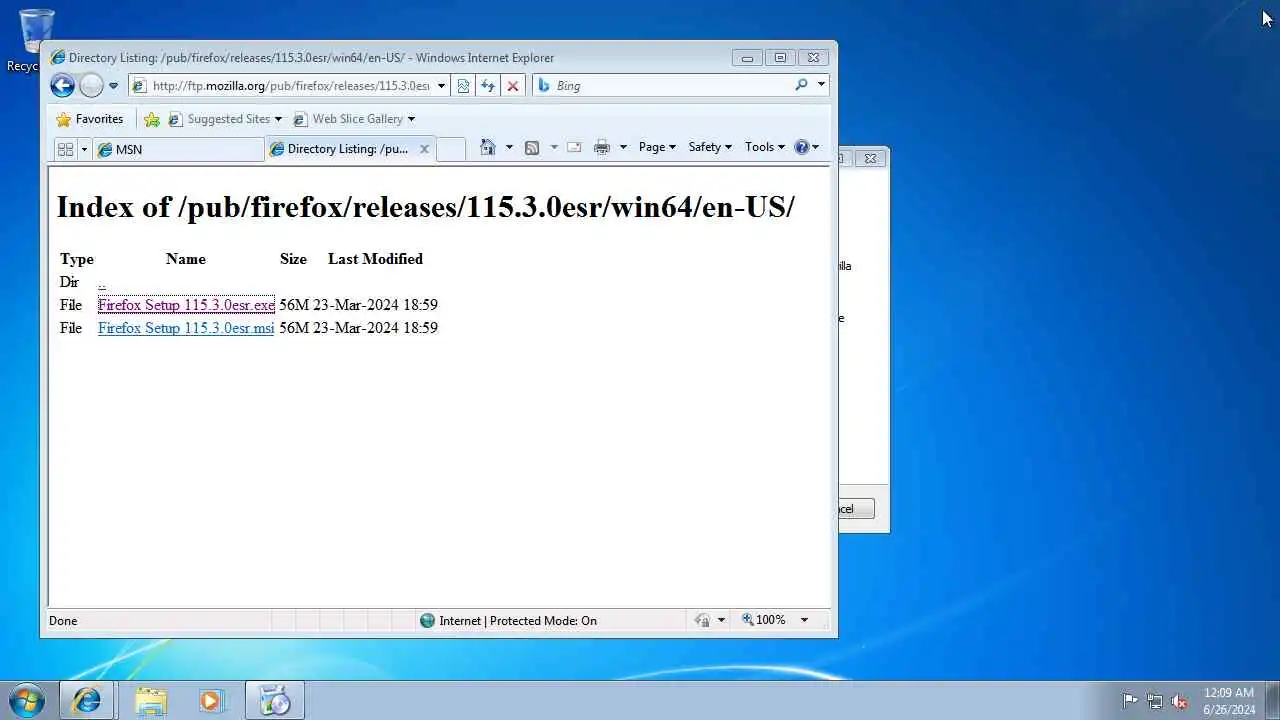The width and height of the screenshot is (1280, 720).
Task: Open the Windows Start orb
Action: [x=27, y=701]
